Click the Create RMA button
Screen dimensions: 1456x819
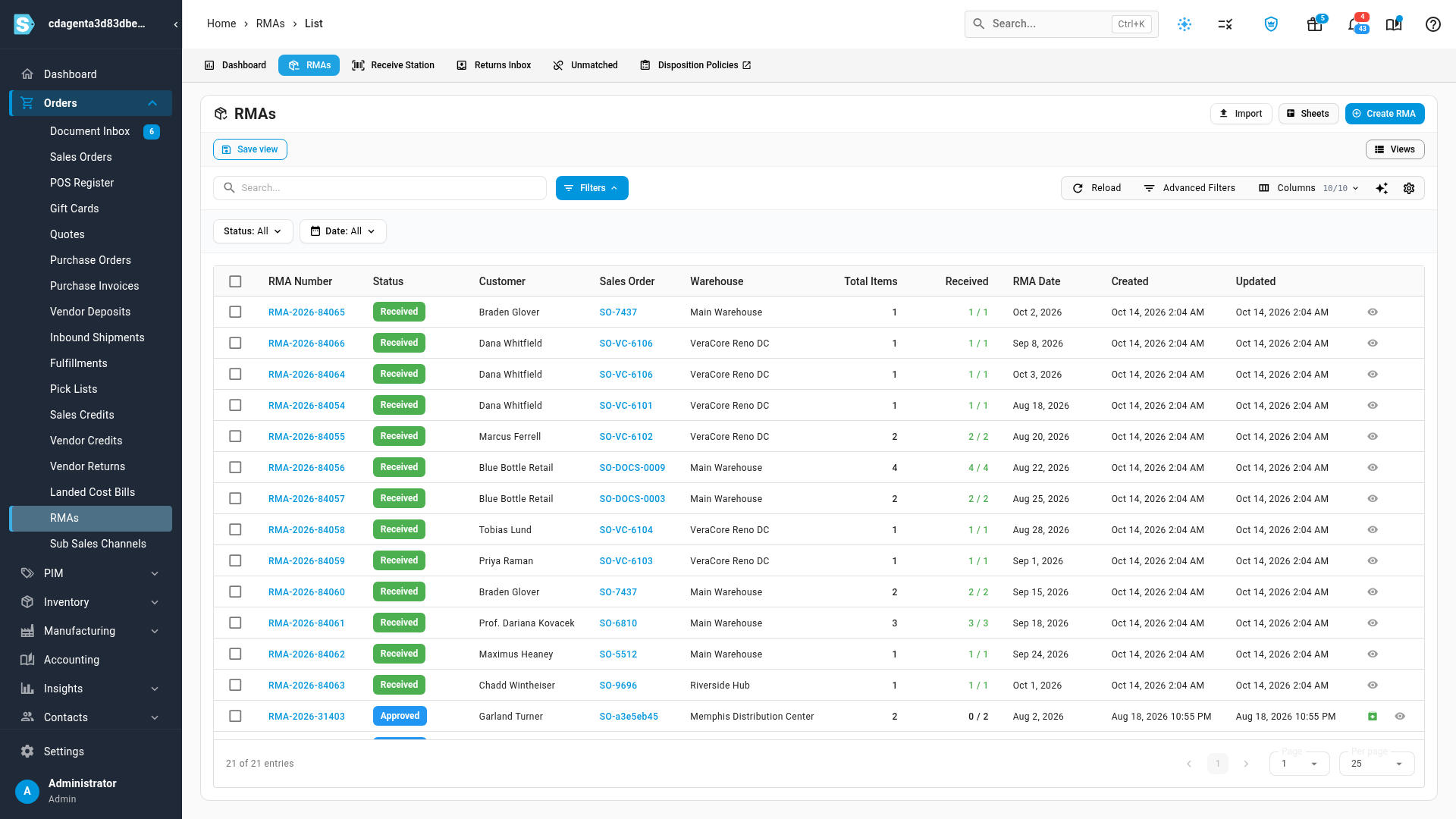(x=1385, y=114)
